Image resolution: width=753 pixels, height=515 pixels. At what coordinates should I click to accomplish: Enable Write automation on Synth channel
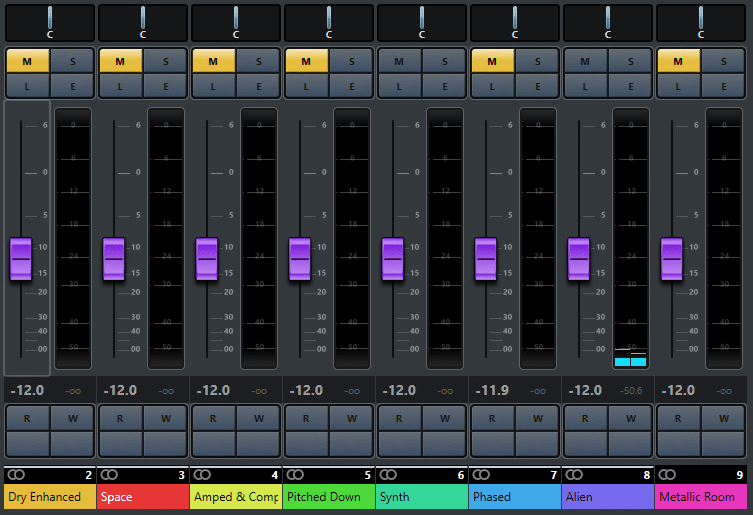click(x=444, y=418)
